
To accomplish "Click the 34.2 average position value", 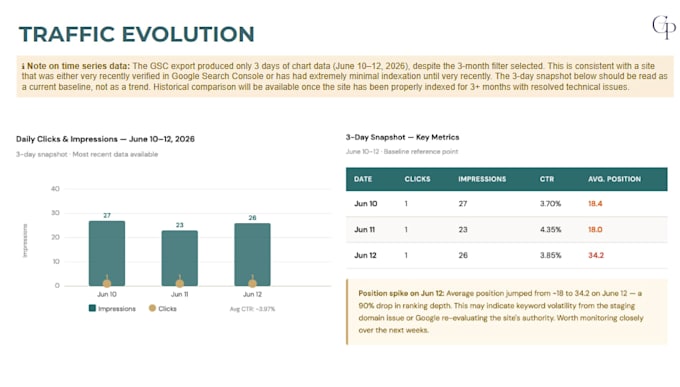I will pos(596,255).
